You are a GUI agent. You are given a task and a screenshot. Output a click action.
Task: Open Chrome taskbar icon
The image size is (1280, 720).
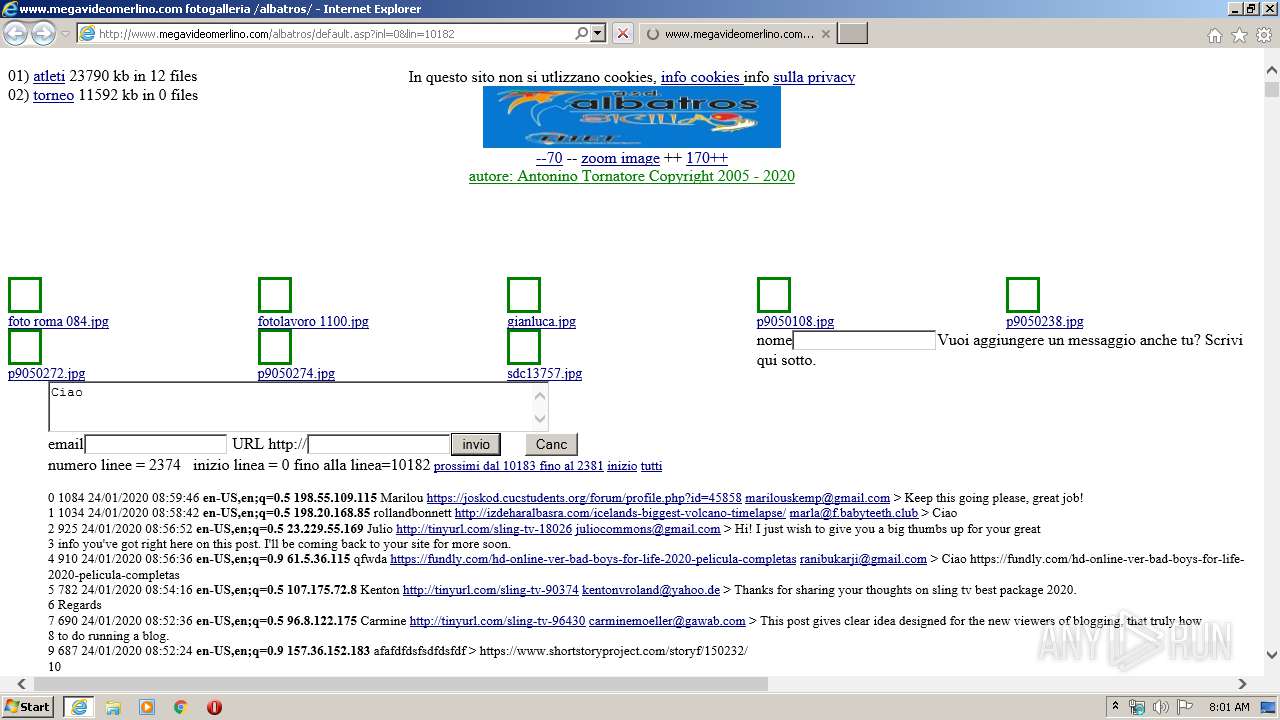181,707
